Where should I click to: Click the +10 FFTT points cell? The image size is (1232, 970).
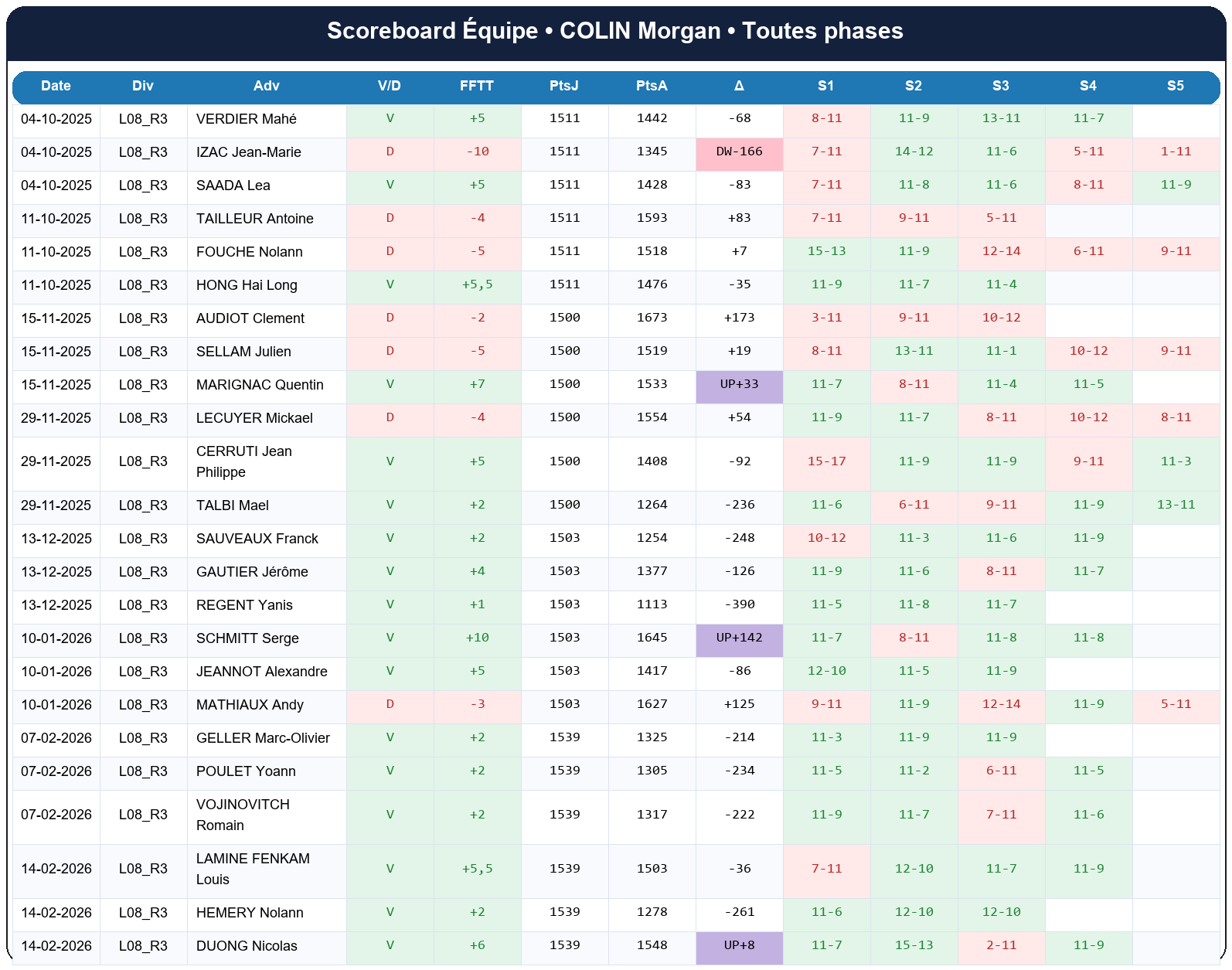pyautogui.click(x=477, y=638)
